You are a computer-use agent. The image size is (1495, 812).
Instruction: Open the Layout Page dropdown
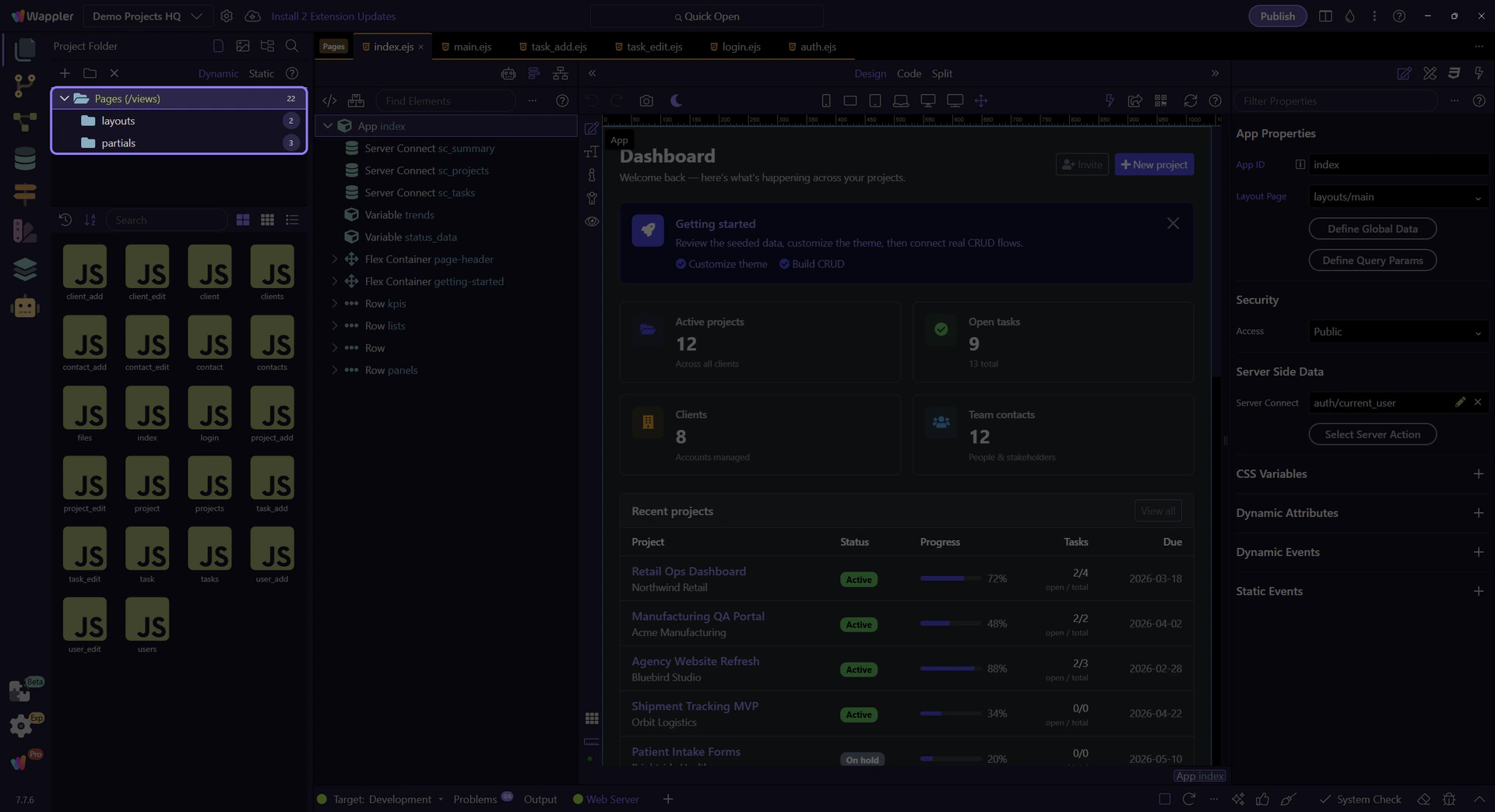(1398, 197)
